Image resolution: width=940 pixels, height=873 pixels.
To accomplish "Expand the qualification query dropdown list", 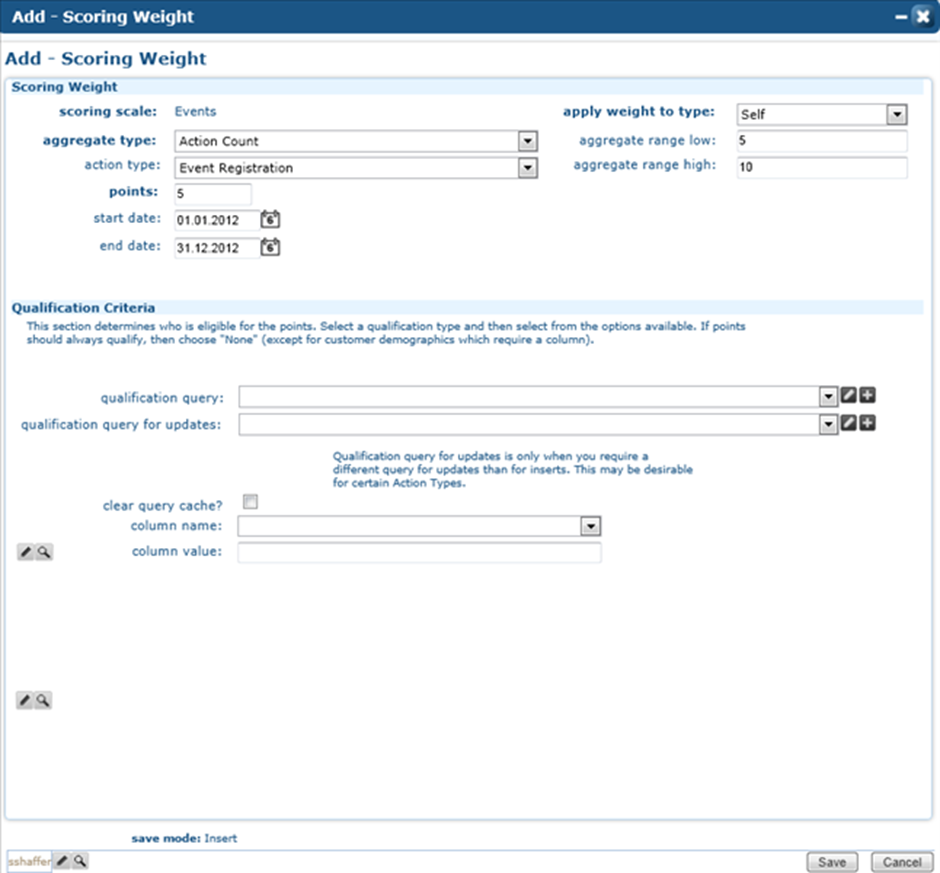I will coord(828,395).
